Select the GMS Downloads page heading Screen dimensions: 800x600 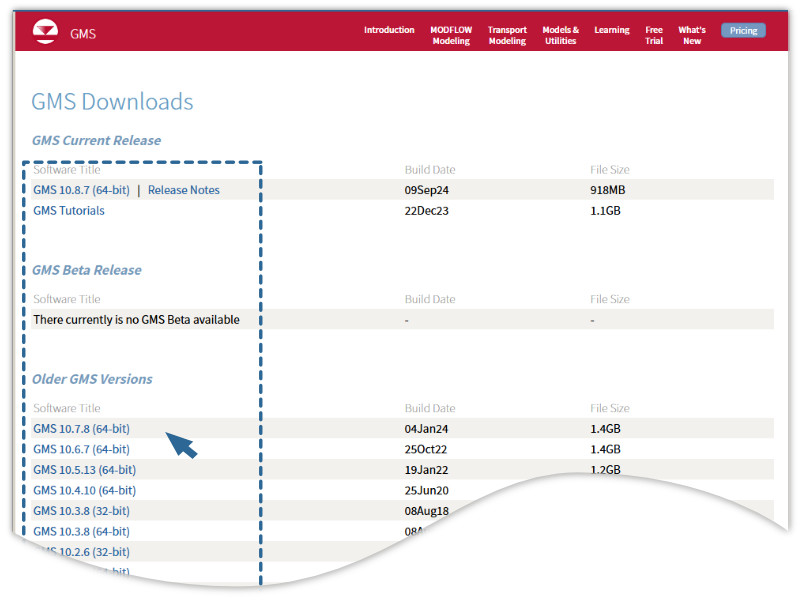[x=112, y=102]
